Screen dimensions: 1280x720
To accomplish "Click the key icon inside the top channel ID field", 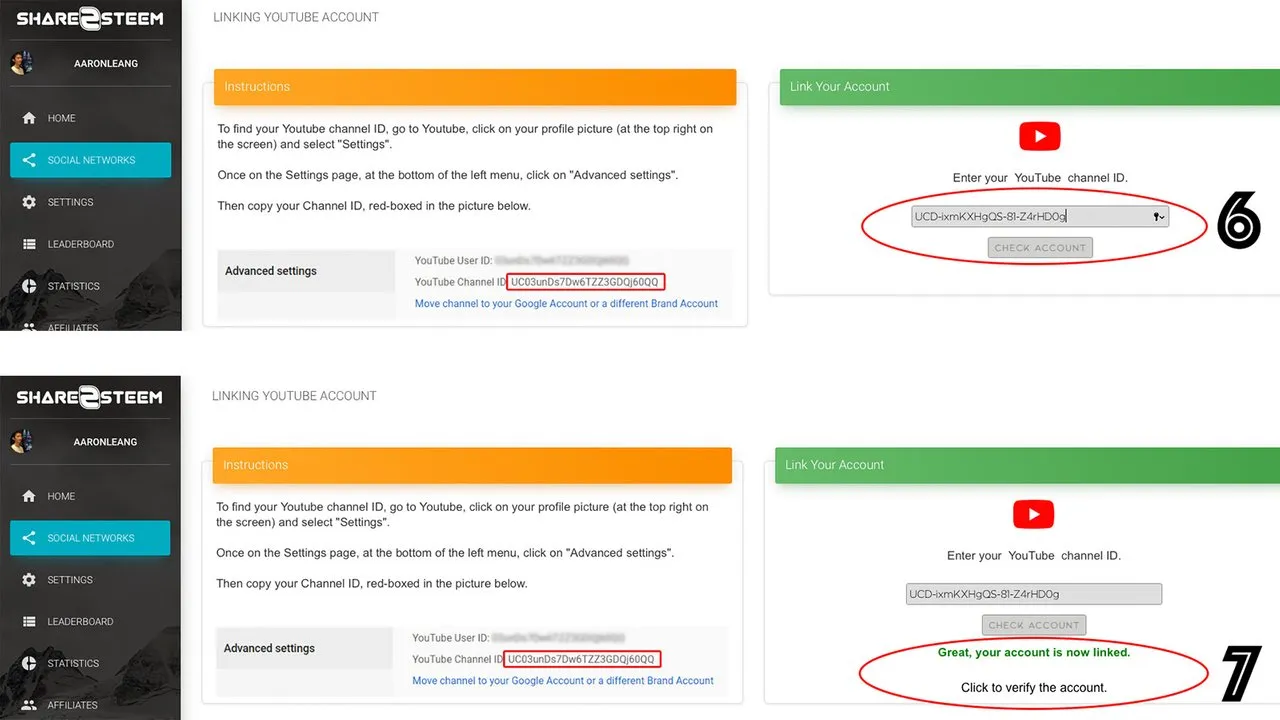I will coord(1158,216).
